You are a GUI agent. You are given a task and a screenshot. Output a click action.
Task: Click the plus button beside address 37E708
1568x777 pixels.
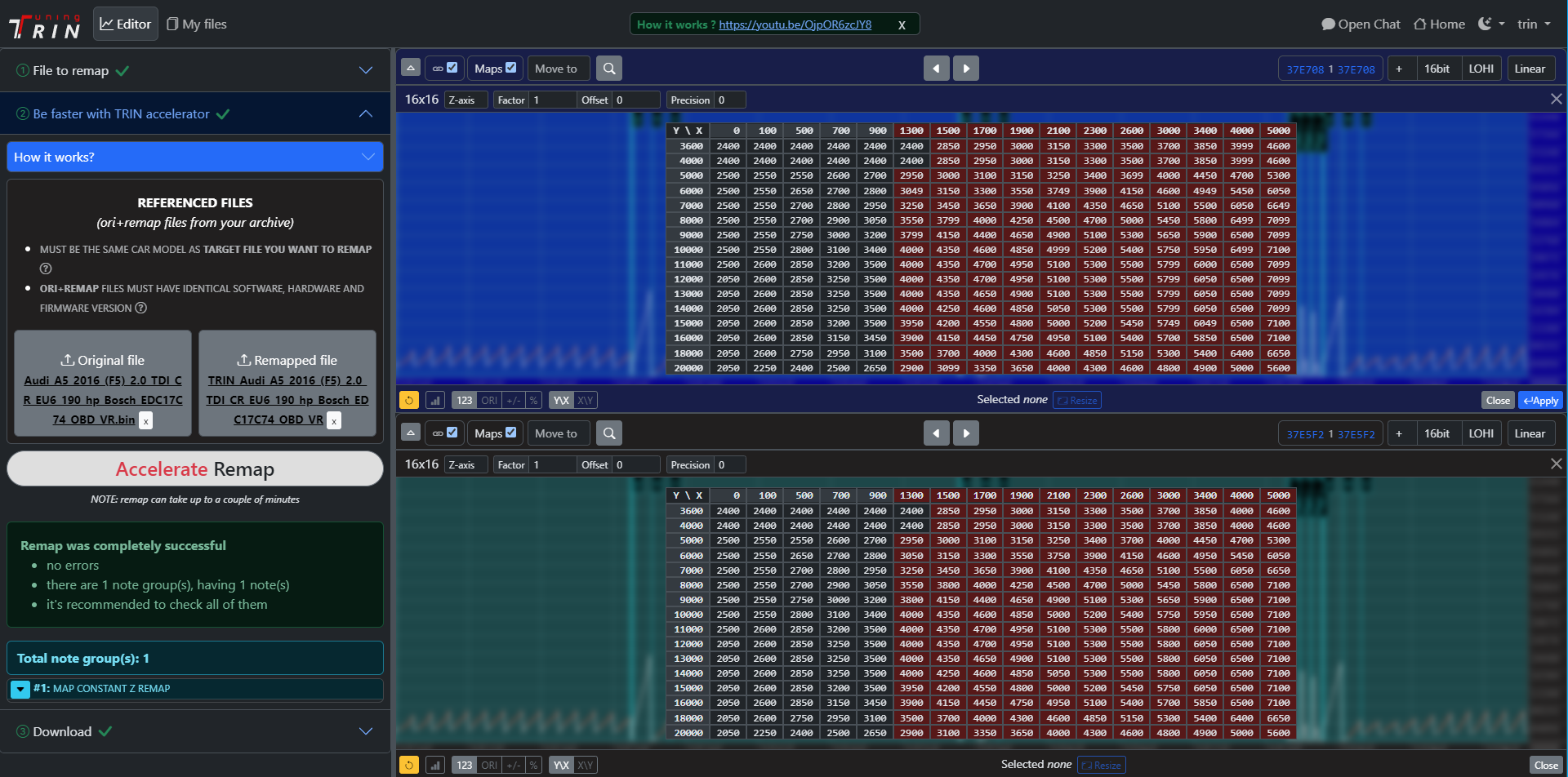pyautogui.click(x=1399, y=69)
